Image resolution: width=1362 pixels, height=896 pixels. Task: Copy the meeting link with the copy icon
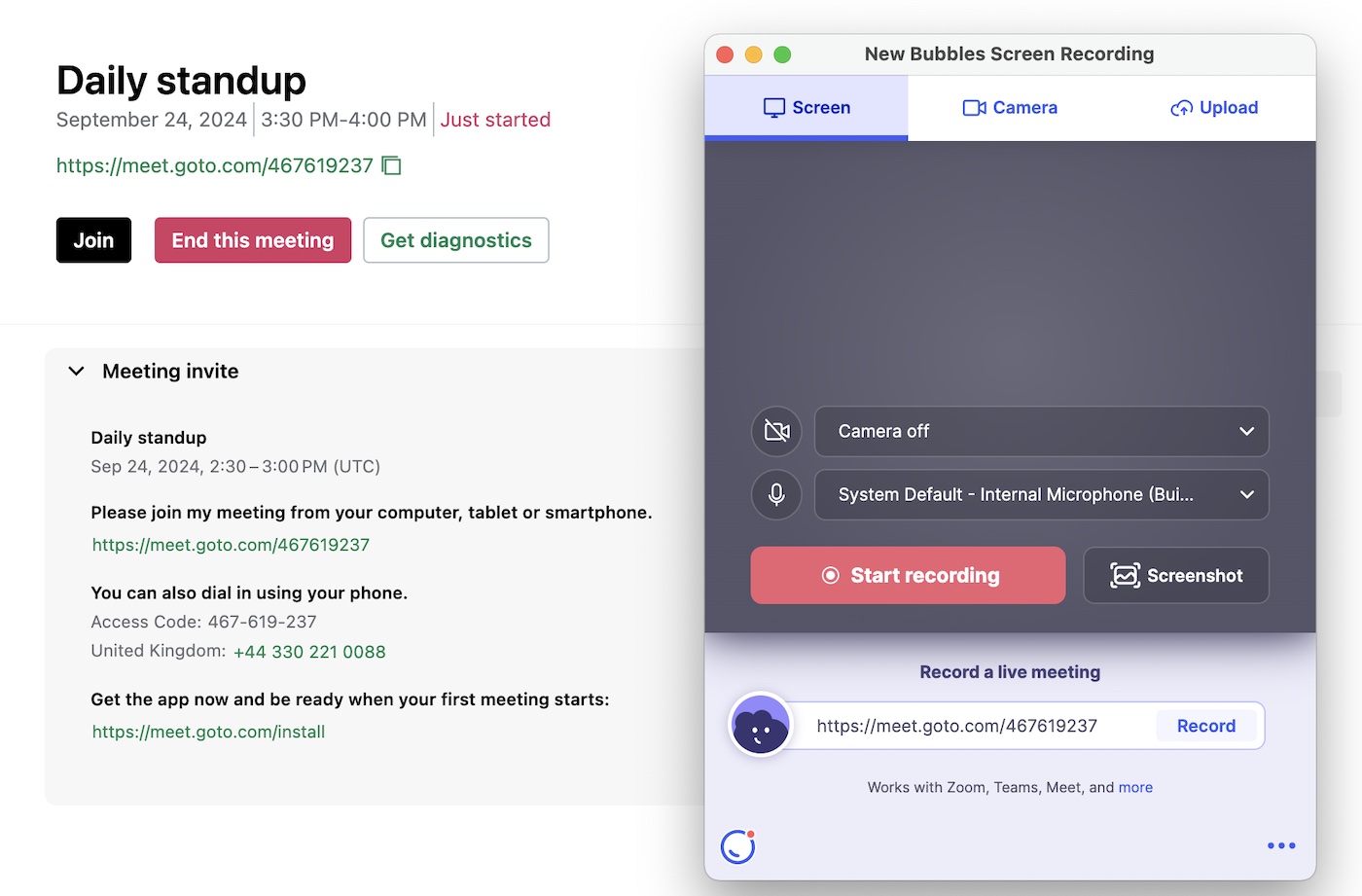(391, 165)
